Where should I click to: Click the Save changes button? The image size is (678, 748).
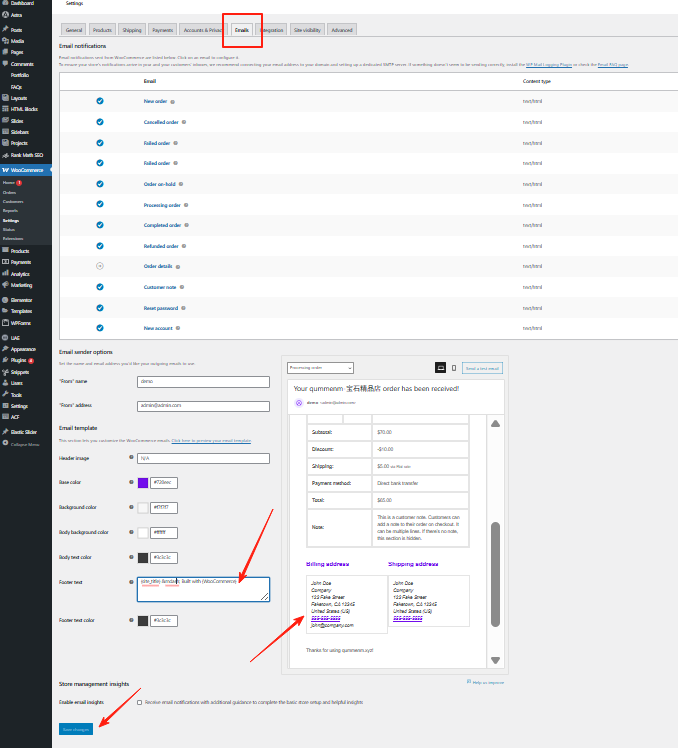click(76, 729)
